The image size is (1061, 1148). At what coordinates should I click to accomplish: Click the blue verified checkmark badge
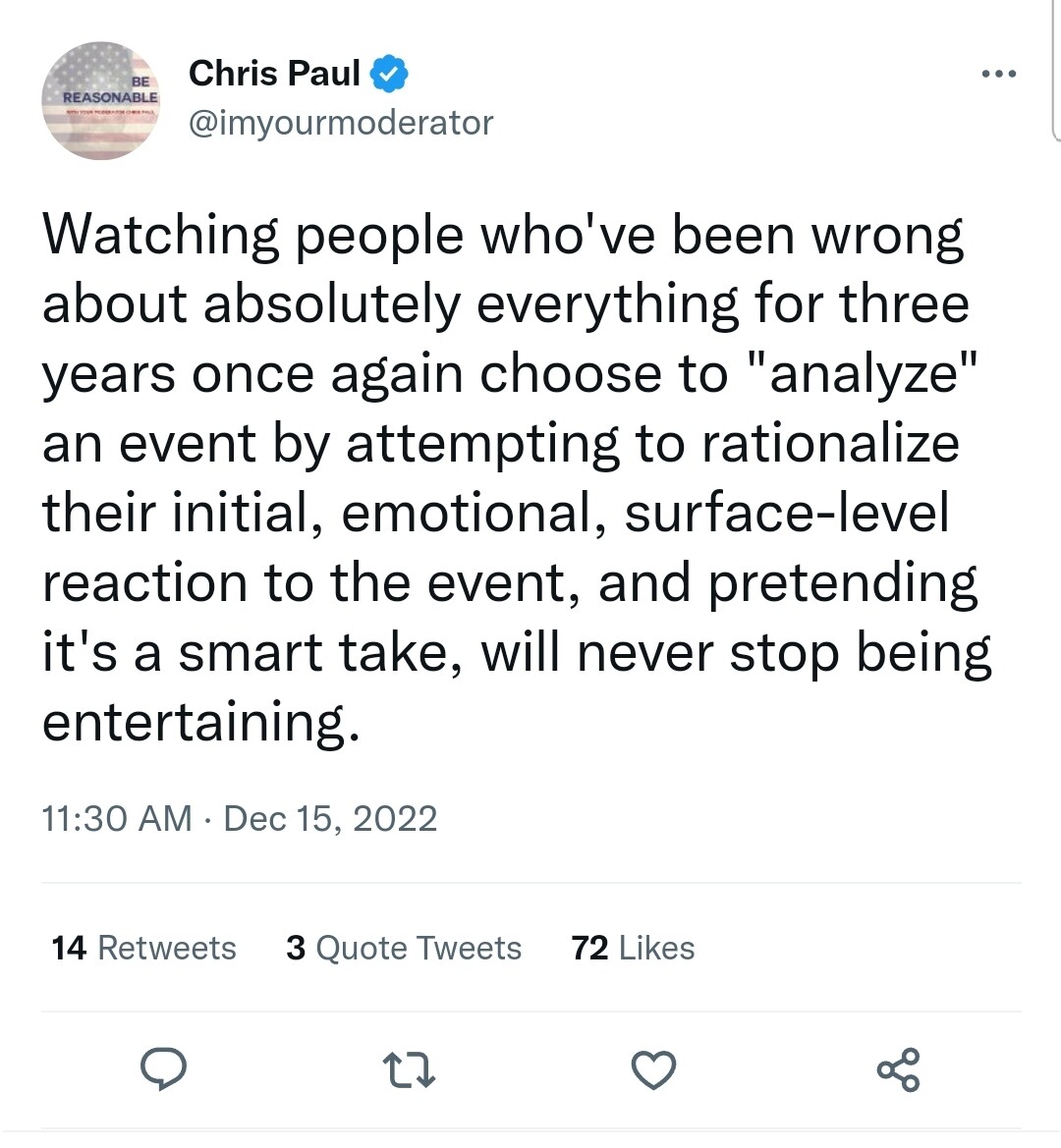[x=389, y=73]
